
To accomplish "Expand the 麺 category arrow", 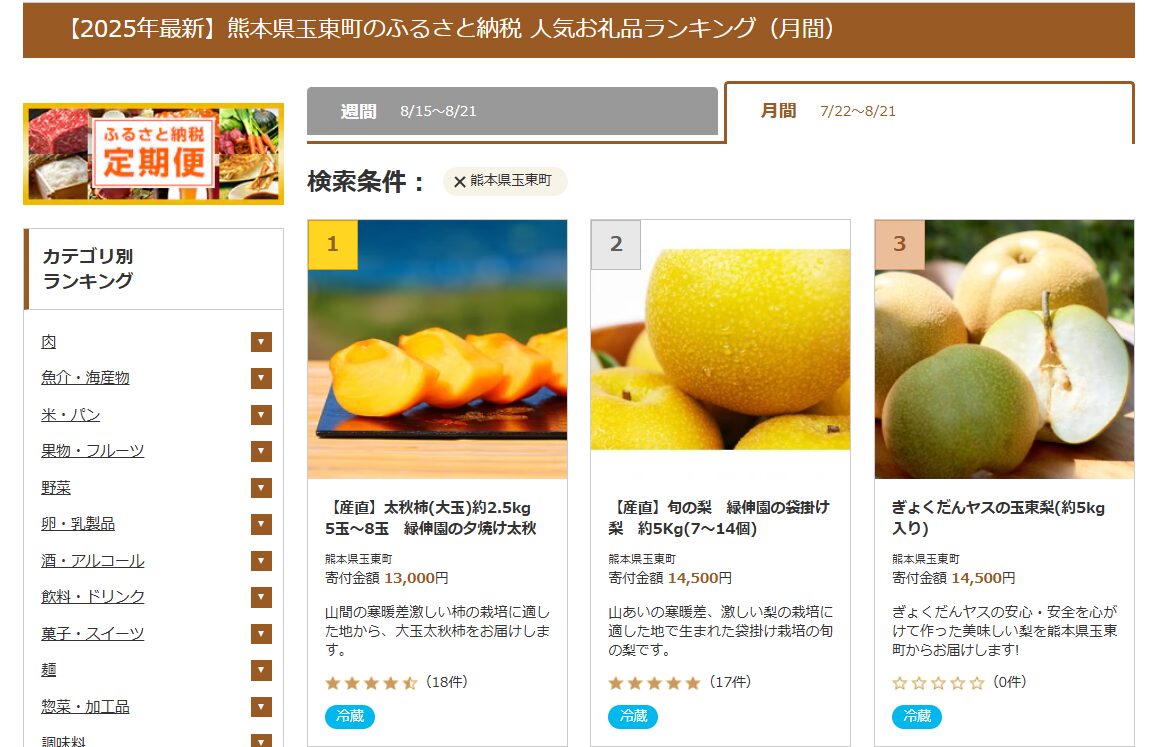I will click(x=261, y=670).
